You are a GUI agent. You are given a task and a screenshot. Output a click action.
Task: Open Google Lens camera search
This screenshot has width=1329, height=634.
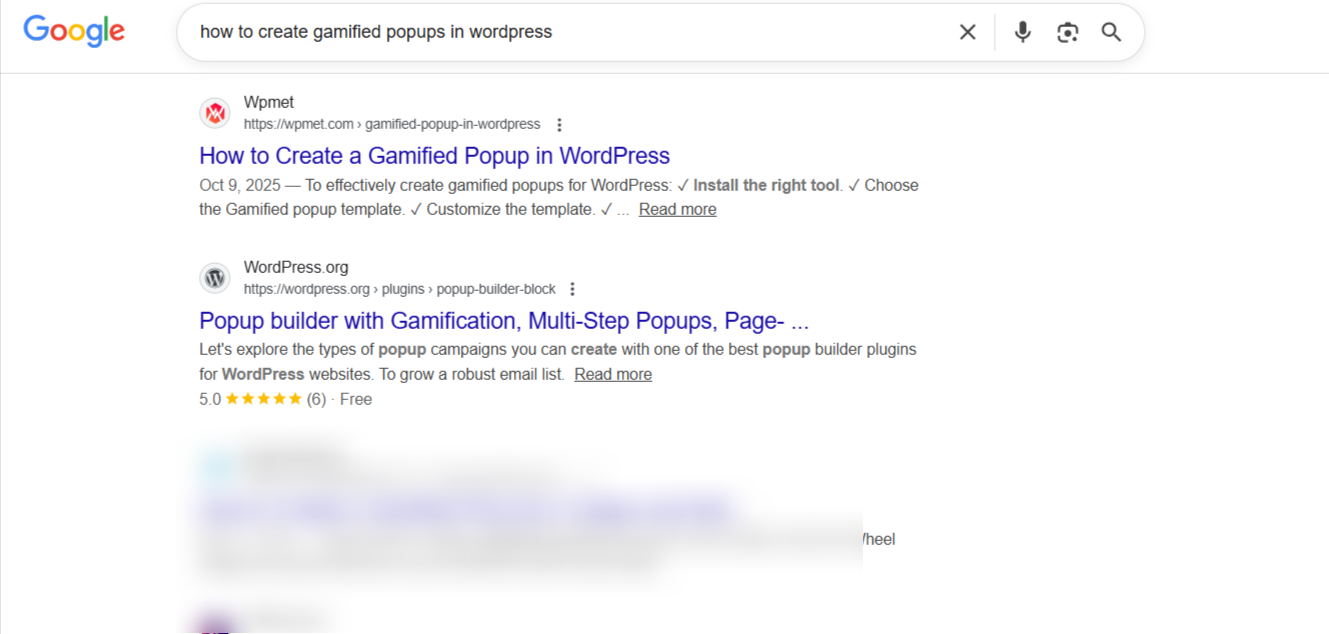pyautogui.click(x=1067, y=31)
